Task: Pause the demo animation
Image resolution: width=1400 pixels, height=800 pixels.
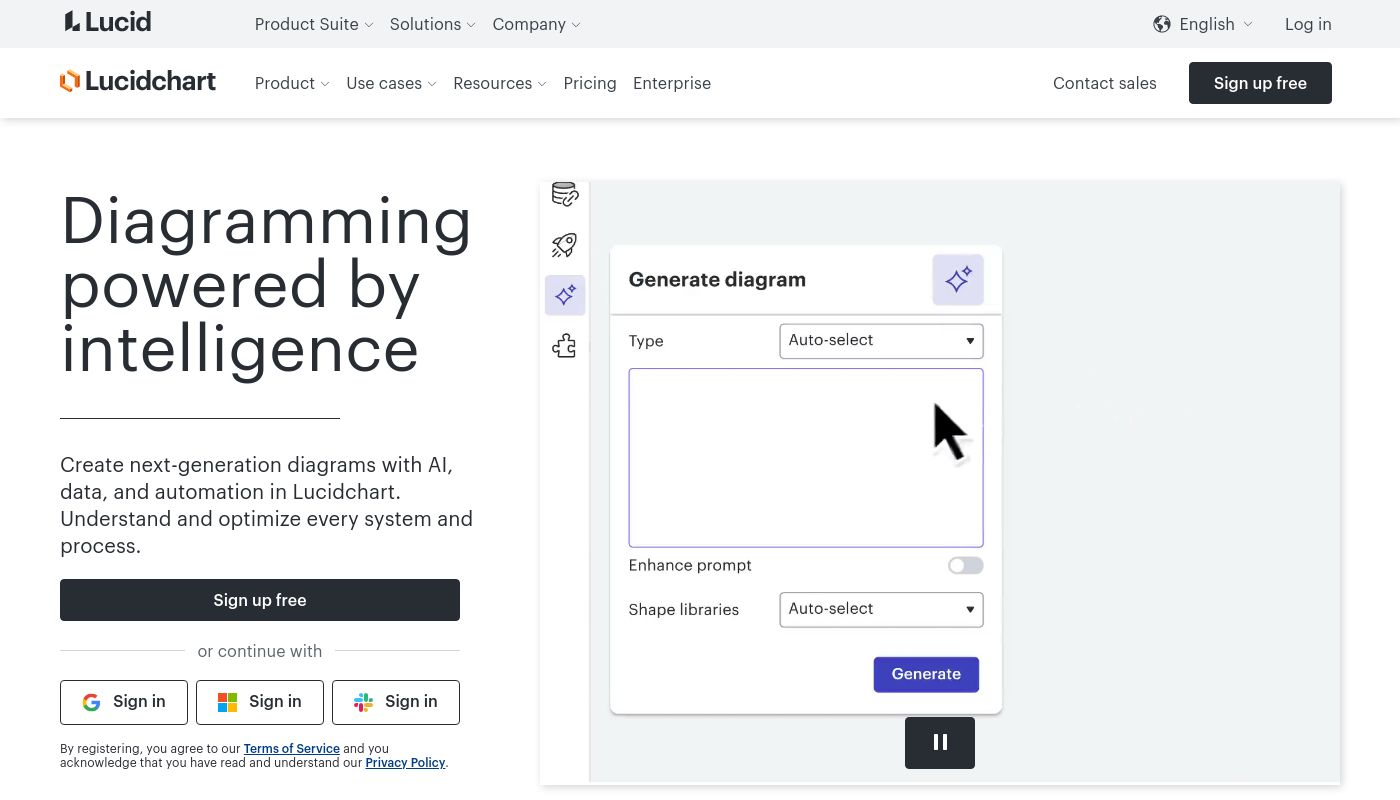Action: (940, 742)
